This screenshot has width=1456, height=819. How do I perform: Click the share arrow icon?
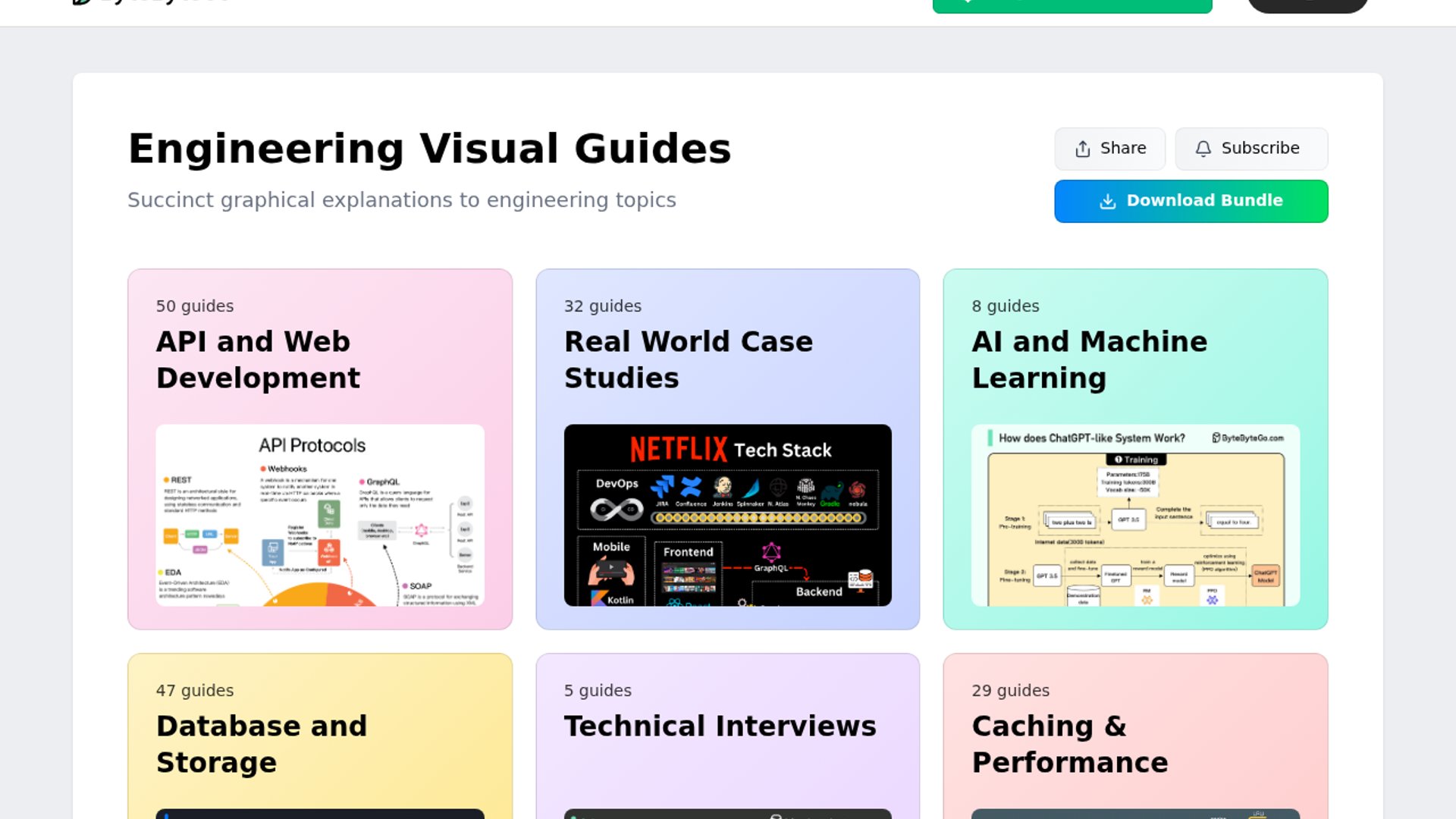(x=1083, y=149)
